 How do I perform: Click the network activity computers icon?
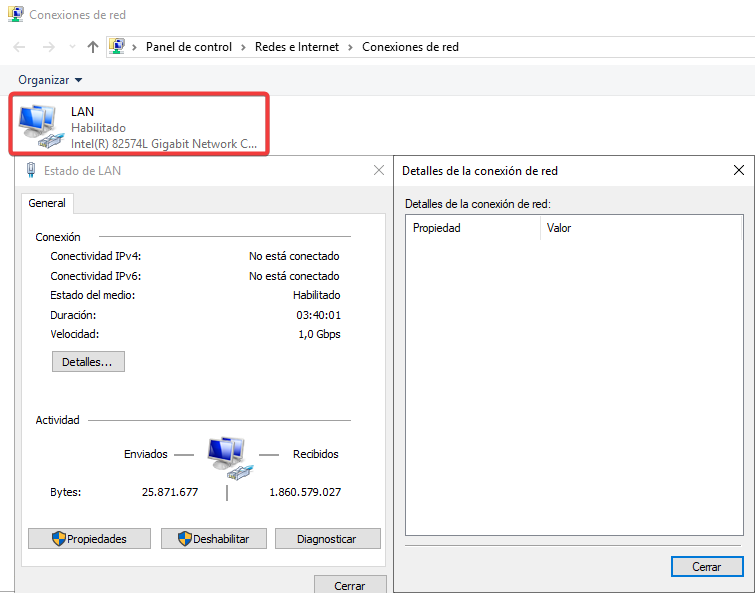coord(227,458)
